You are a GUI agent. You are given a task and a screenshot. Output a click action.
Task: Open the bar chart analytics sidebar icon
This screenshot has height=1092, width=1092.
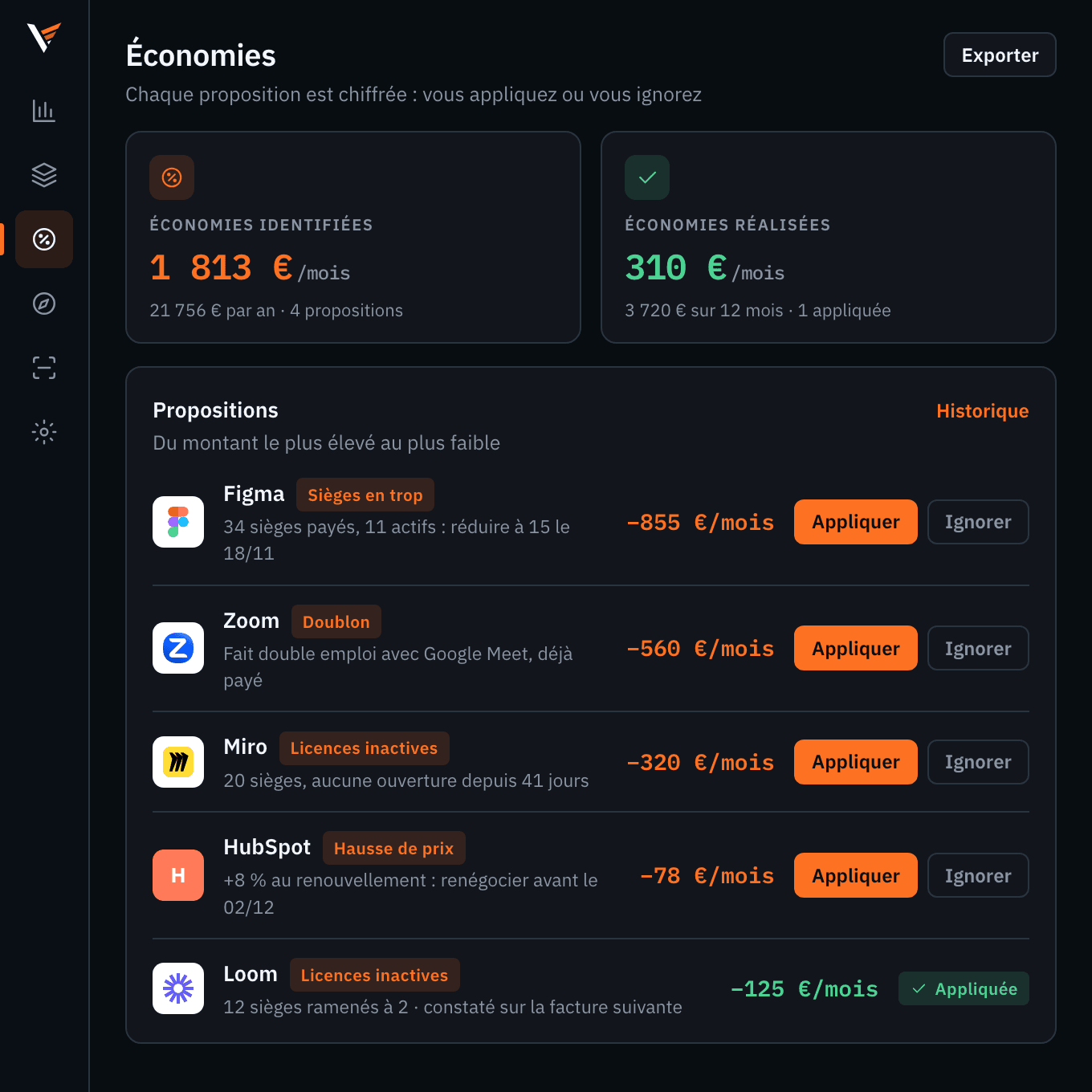[44, 111]
